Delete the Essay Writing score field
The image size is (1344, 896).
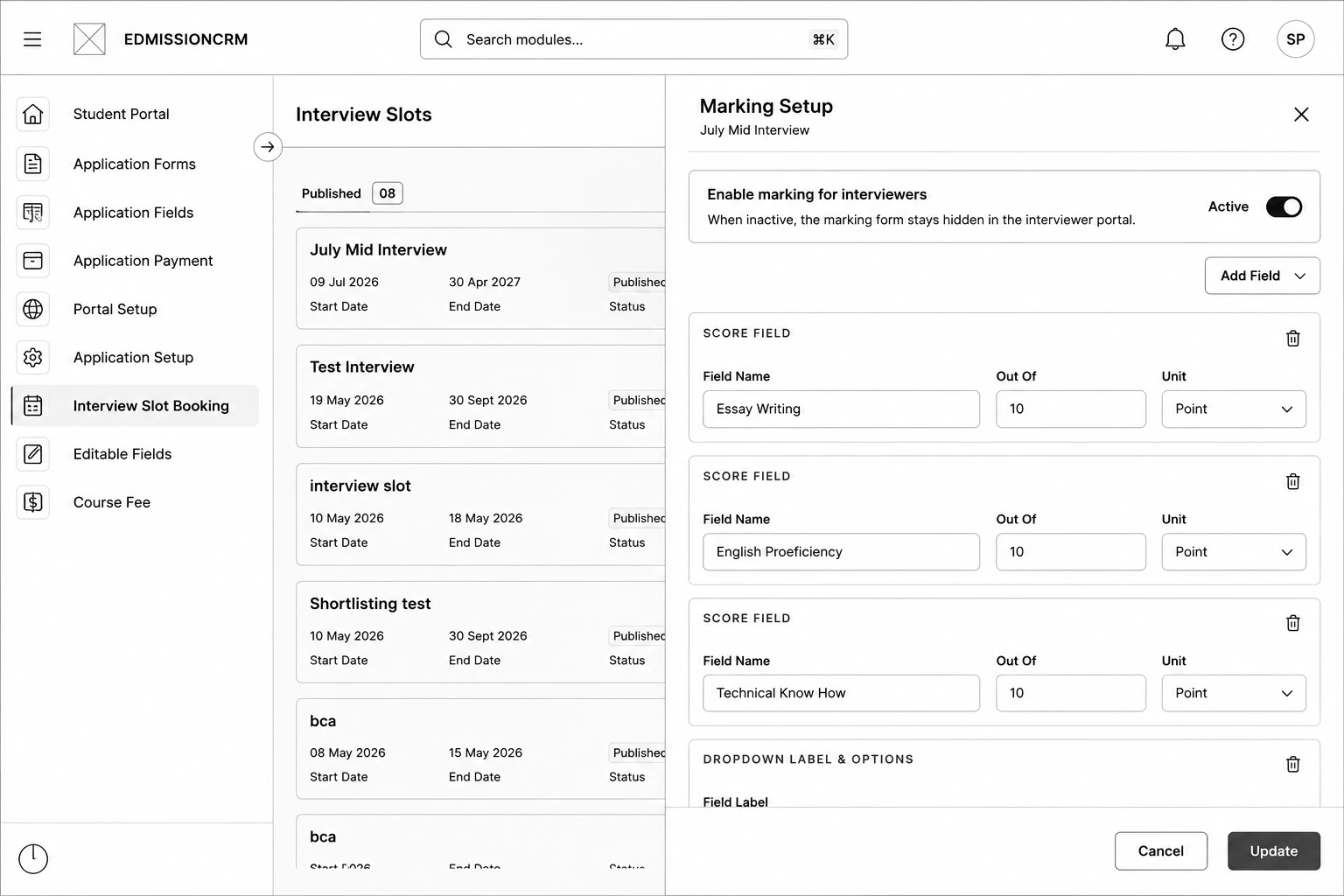[1292, 339]
